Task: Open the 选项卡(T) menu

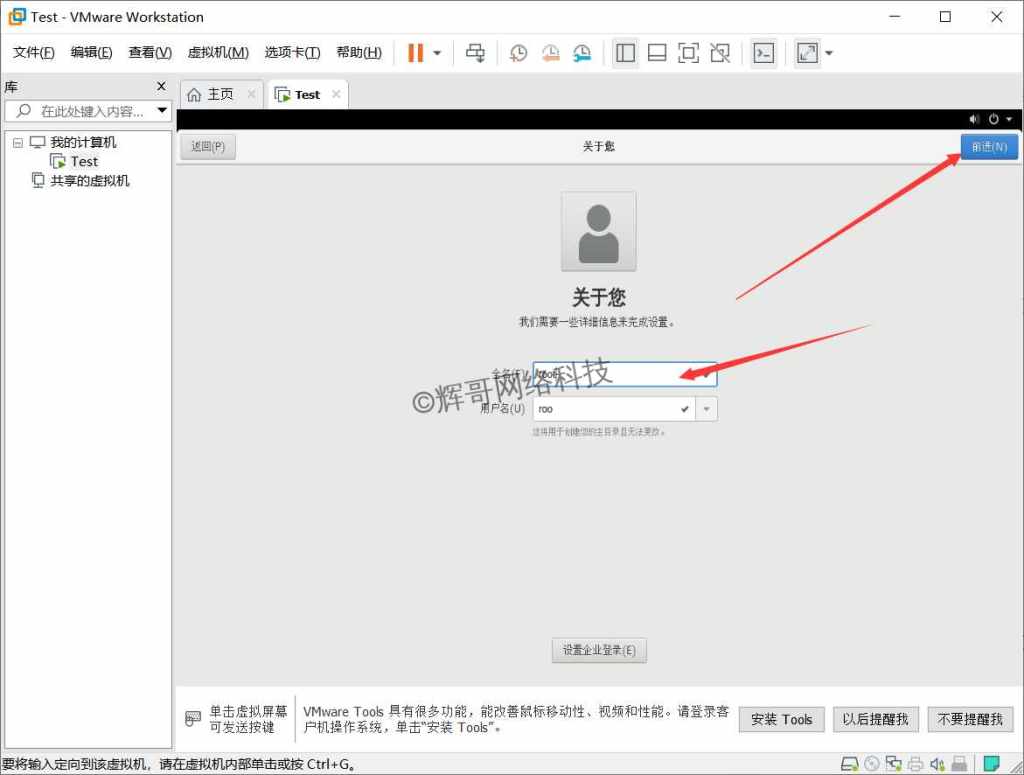Action: (292, 52)
